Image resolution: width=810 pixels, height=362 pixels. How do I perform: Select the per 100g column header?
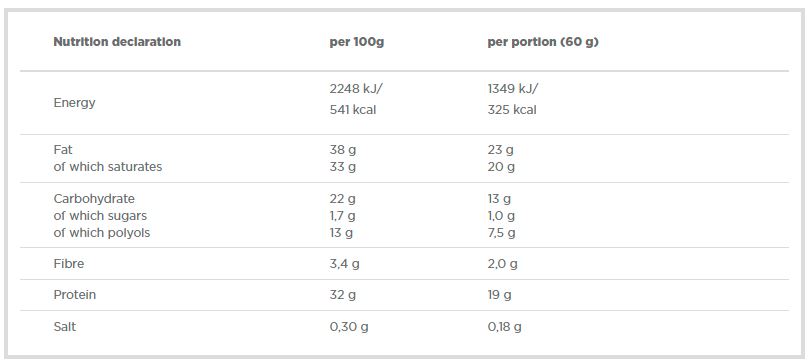(x=357, y=42)
